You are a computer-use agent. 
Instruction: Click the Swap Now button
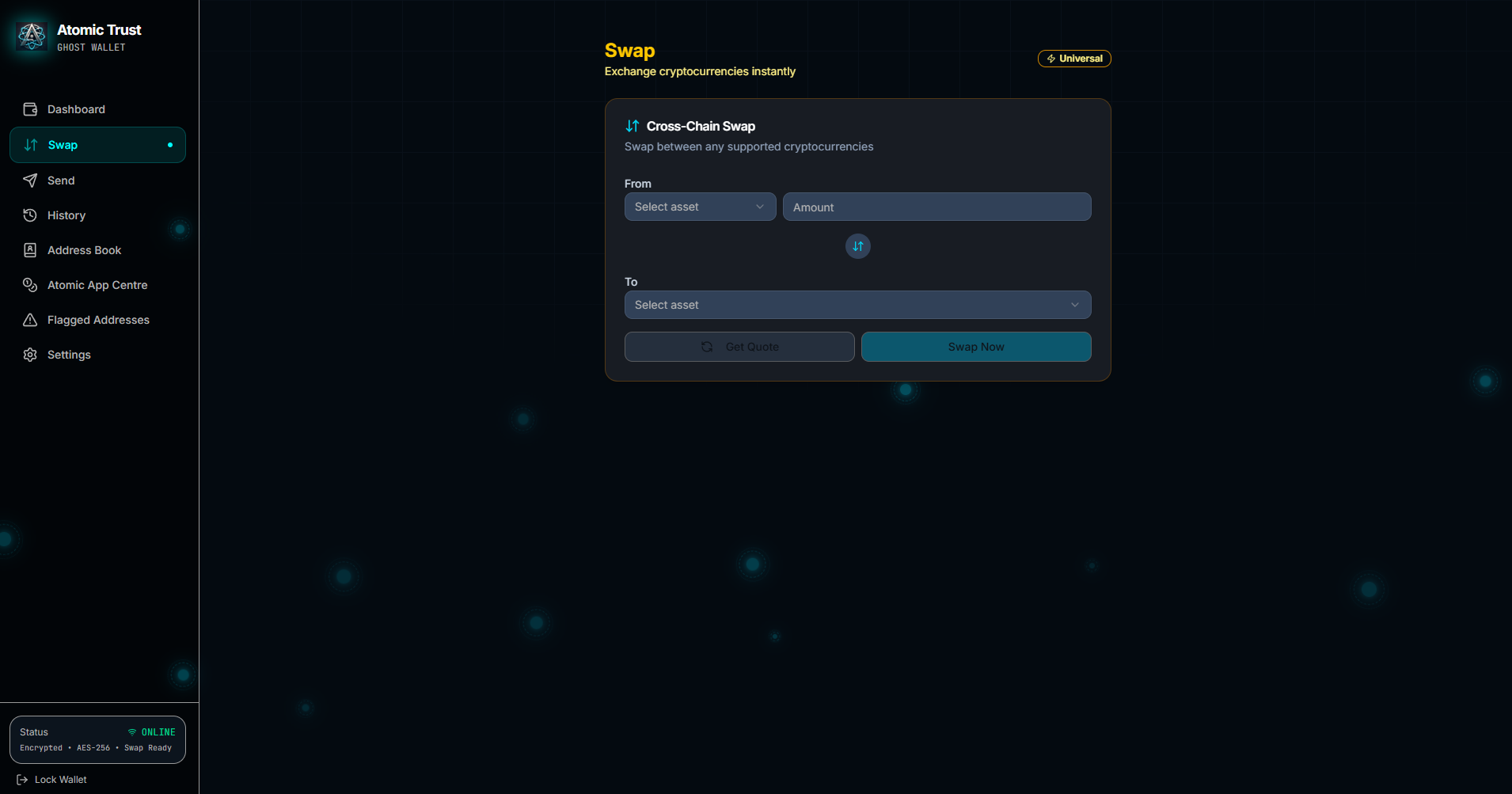tap(976, 347)
